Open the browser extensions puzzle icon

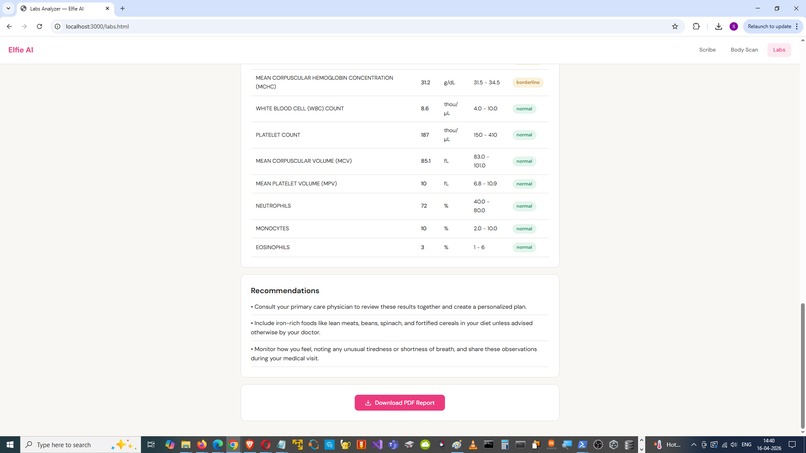click(696, 26)
